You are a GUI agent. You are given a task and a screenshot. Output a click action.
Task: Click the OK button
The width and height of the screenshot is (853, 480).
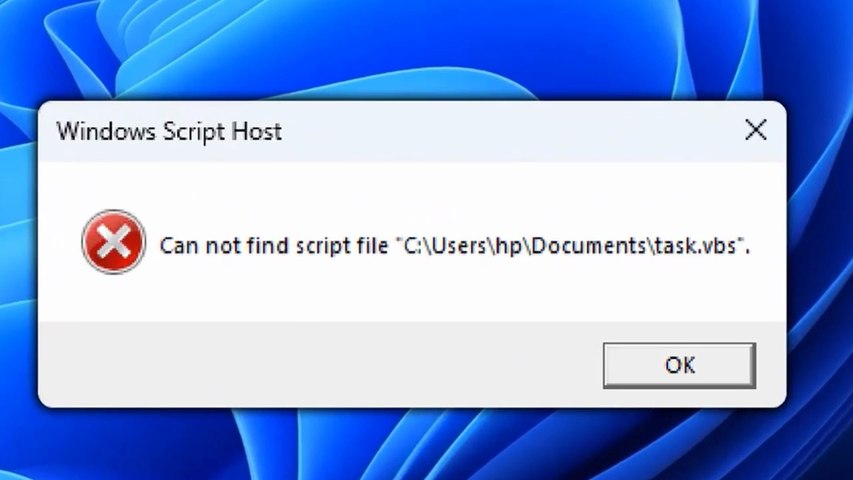(x=679, y=365)
